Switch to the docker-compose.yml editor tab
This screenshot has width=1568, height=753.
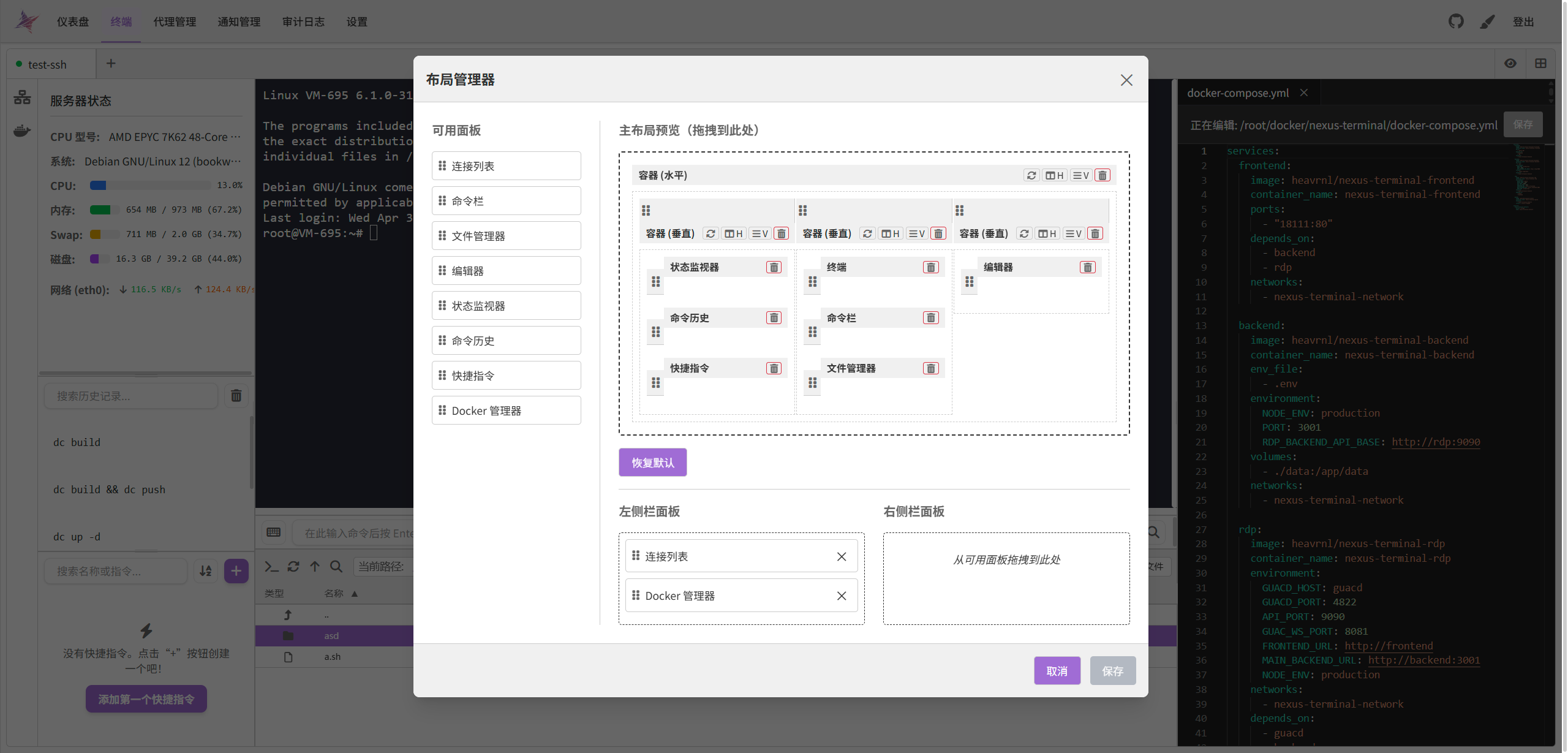pos(1237,93)
